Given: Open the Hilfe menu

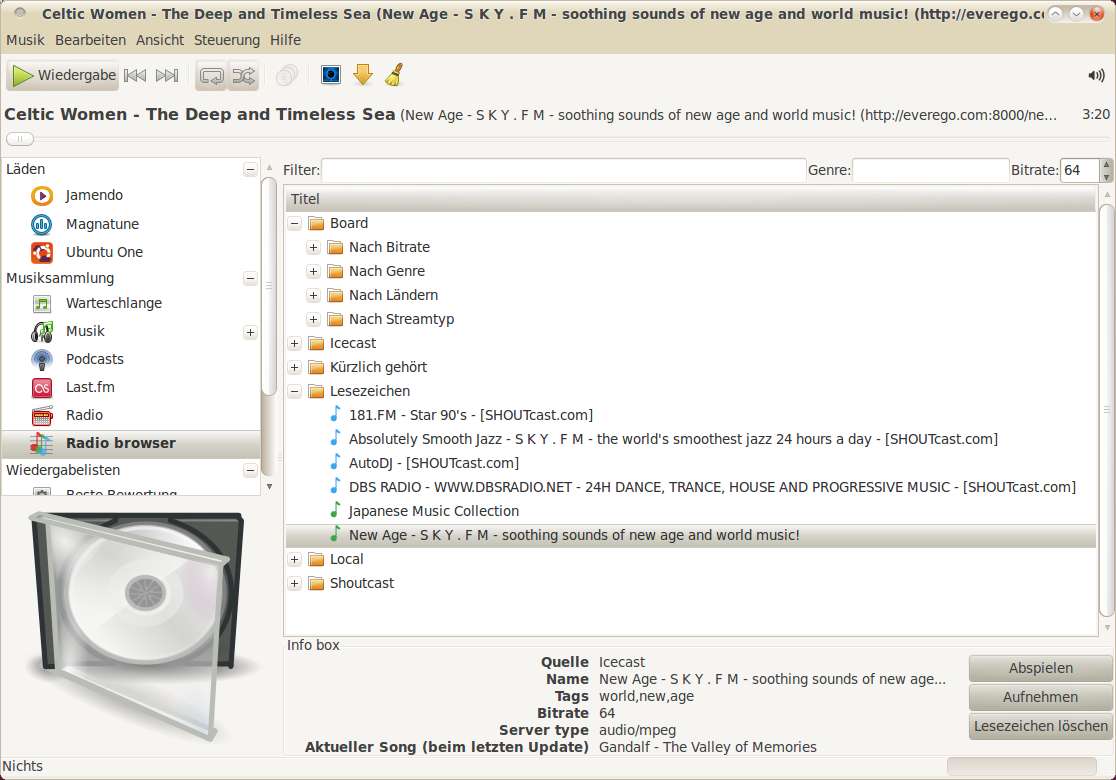Looking at the screenshot, I should [285, 40].
